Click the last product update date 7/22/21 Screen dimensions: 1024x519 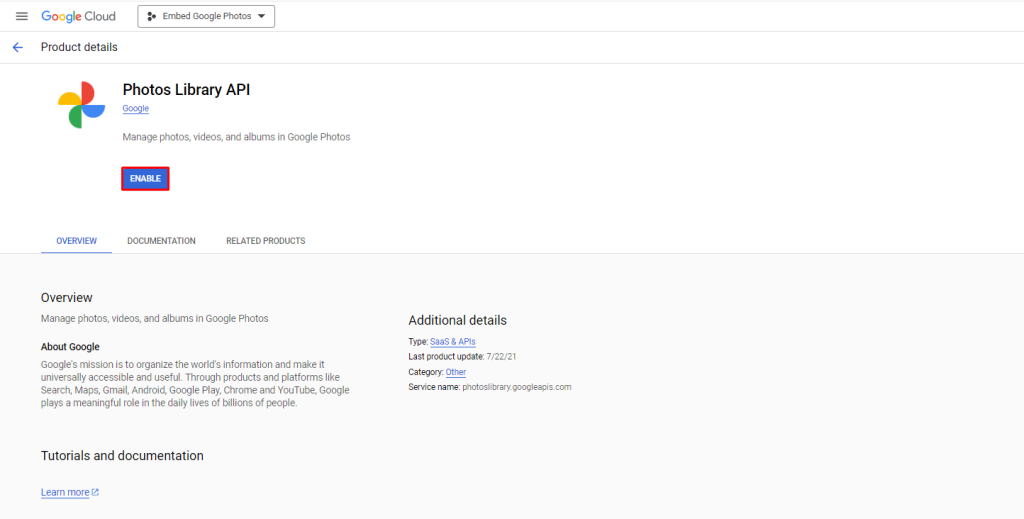tap(502, 356)
